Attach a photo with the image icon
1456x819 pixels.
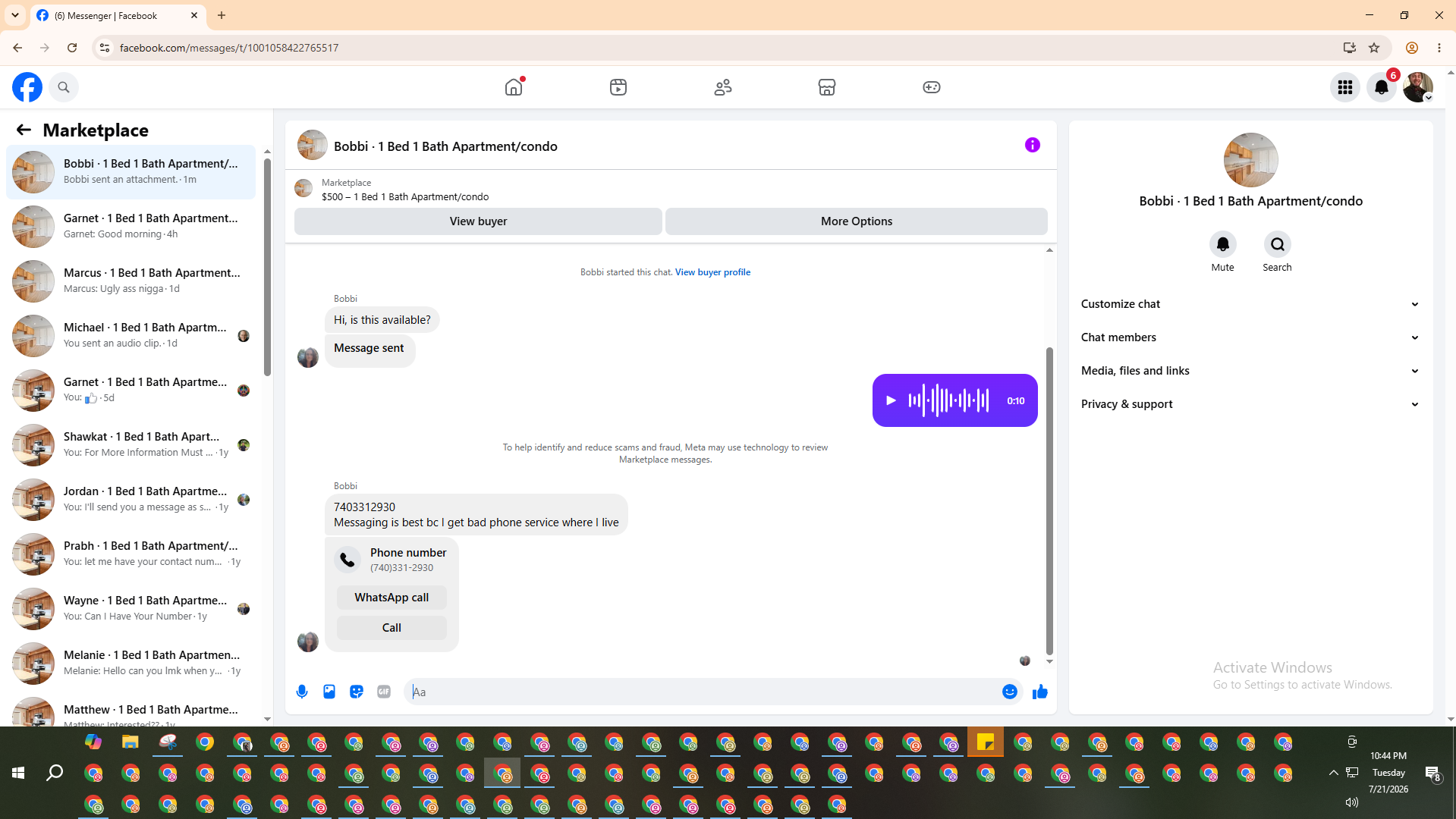tap(329, 692)
